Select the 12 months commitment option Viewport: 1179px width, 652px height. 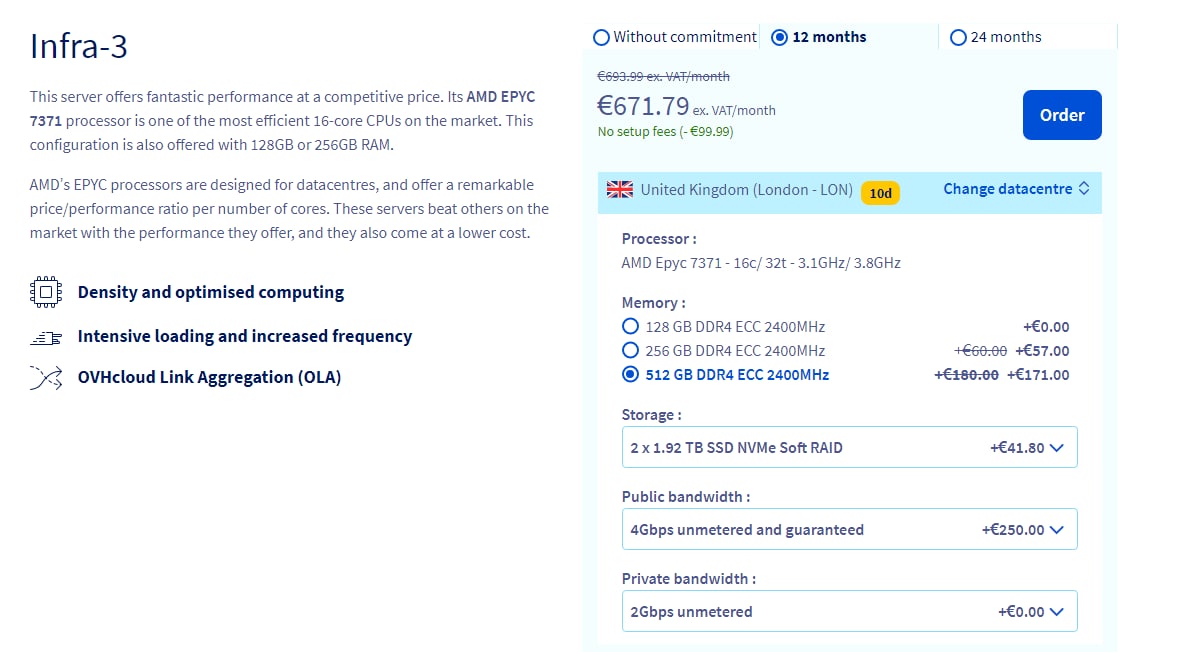[x=819, y=37]
